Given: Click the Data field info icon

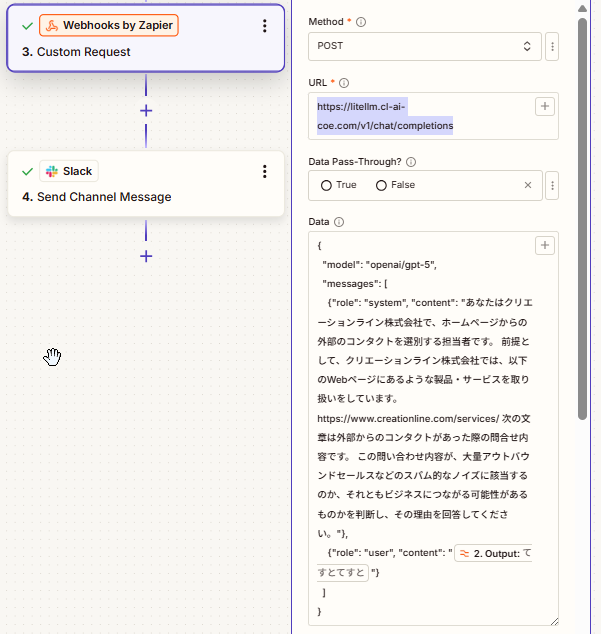Looking at the screenshot, I should pos(339,222).
